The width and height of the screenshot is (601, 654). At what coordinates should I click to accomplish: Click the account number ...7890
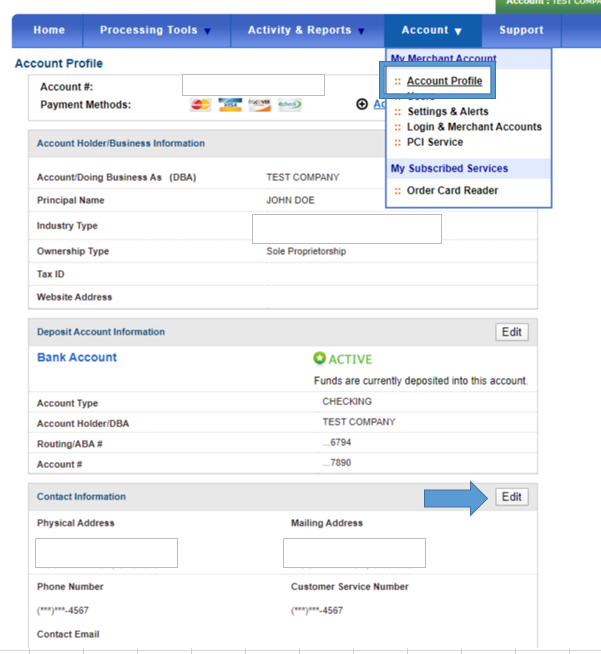click(337, 463)
